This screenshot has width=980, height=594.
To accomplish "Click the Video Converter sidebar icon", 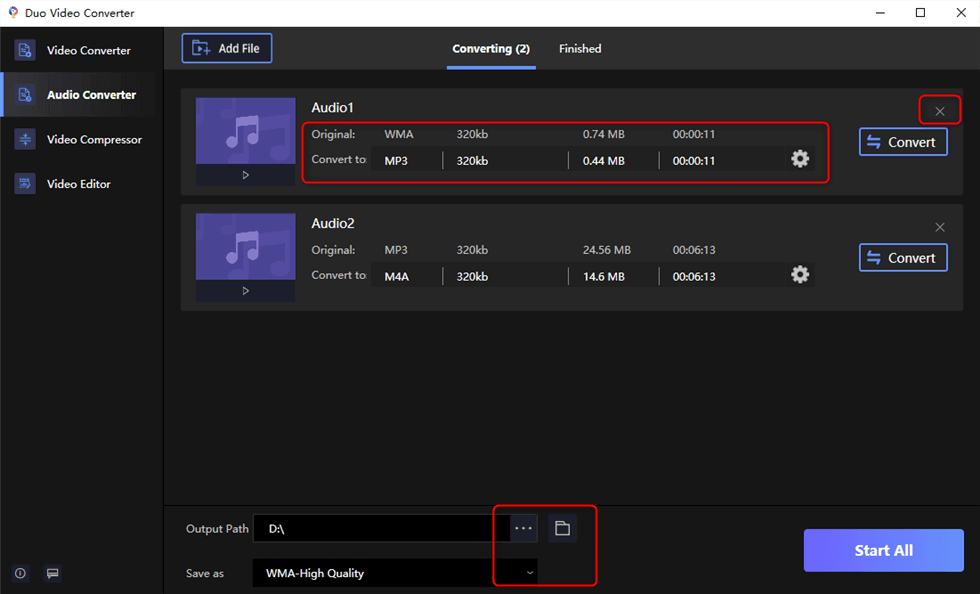I will click(25, 51).
